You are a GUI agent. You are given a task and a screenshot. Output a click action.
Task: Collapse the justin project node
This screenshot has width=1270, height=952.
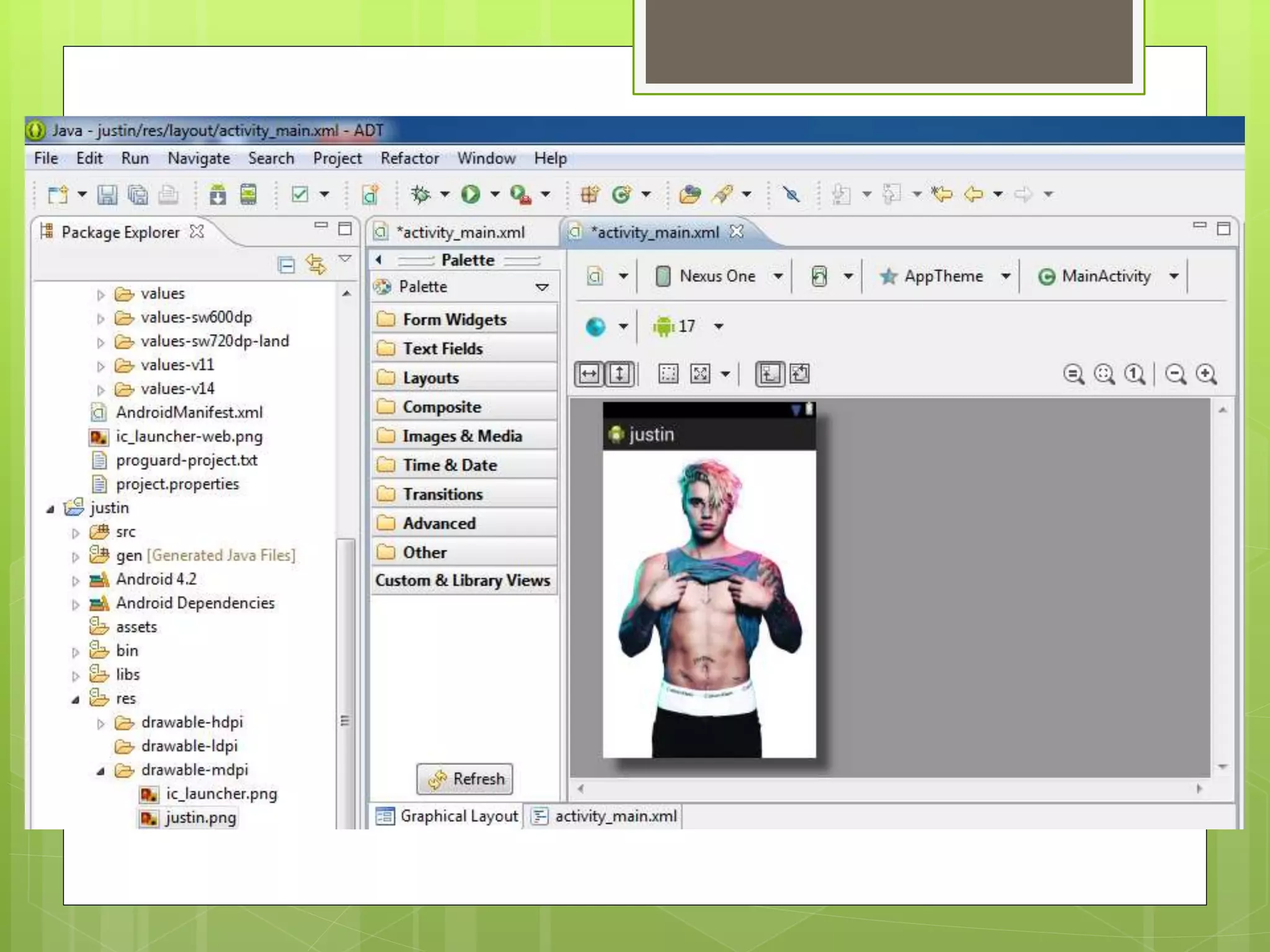click(x=51, y=509)
